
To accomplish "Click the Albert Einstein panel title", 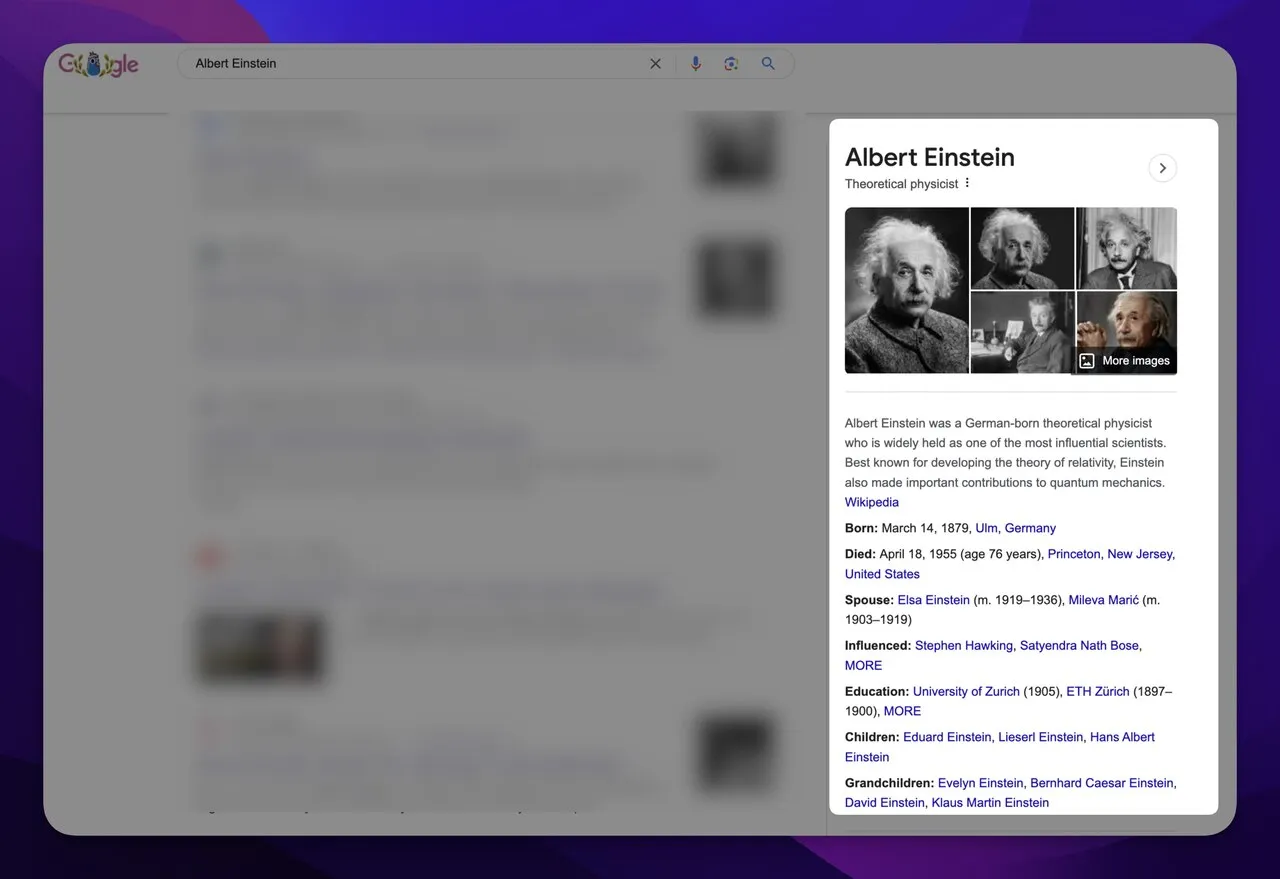I will [x=930, y=157].
